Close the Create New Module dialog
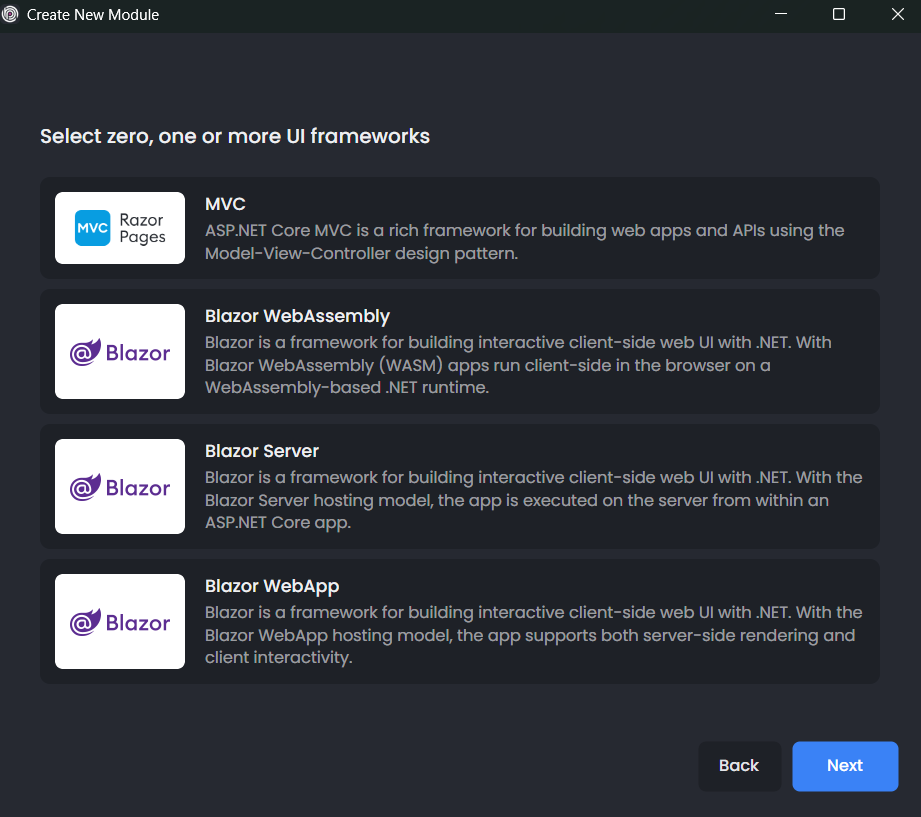The height and width of the screenshot is (817, 921). pos(897,15)
